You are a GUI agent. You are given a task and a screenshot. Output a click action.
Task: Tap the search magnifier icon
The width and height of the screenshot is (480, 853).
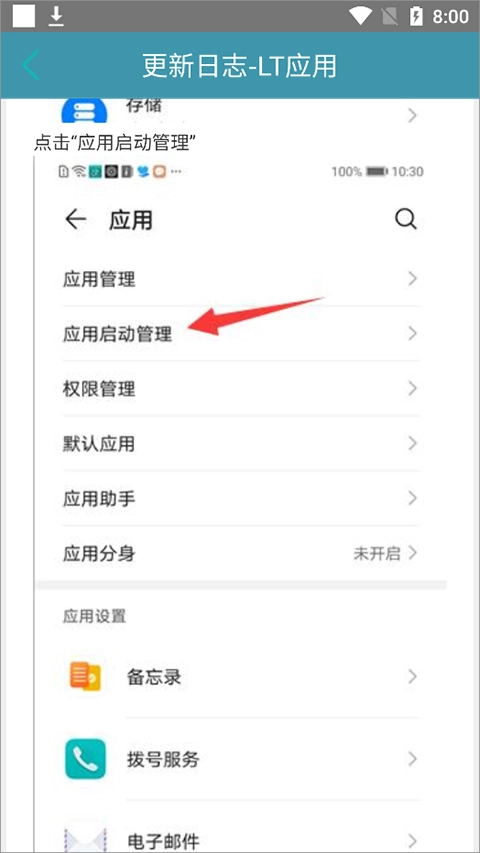(405, 220)
